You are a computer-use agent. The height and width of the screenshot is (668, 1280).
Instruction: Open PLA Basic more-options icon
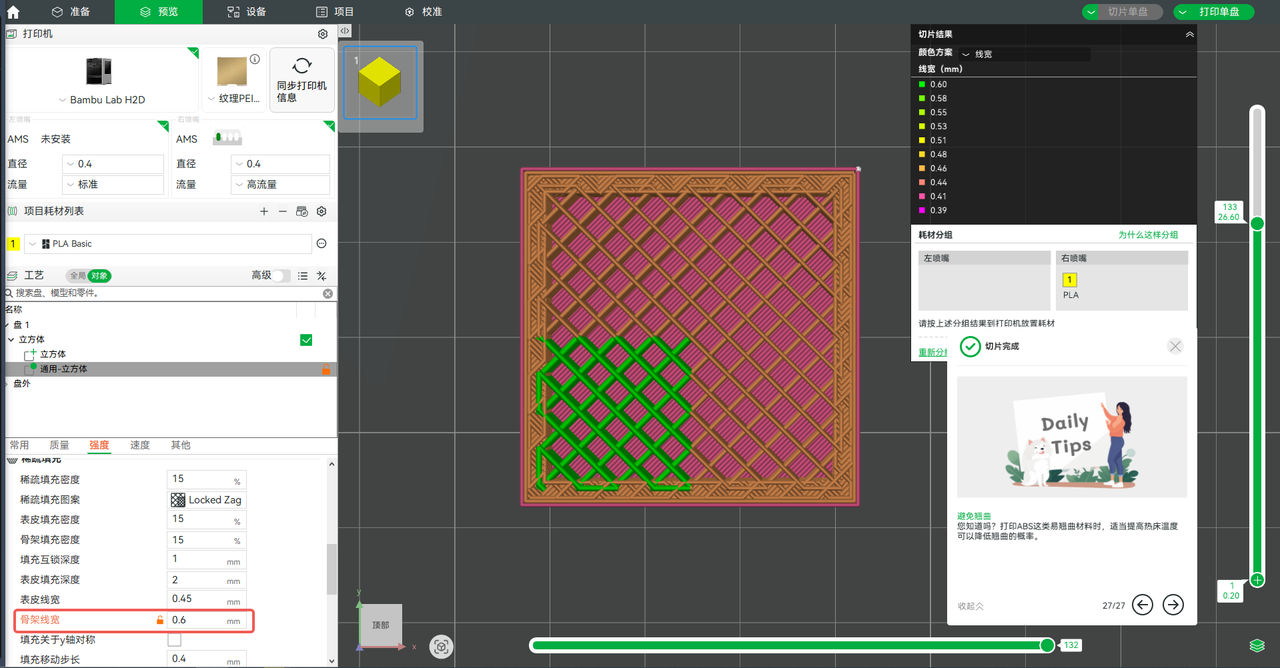point(322,244)
